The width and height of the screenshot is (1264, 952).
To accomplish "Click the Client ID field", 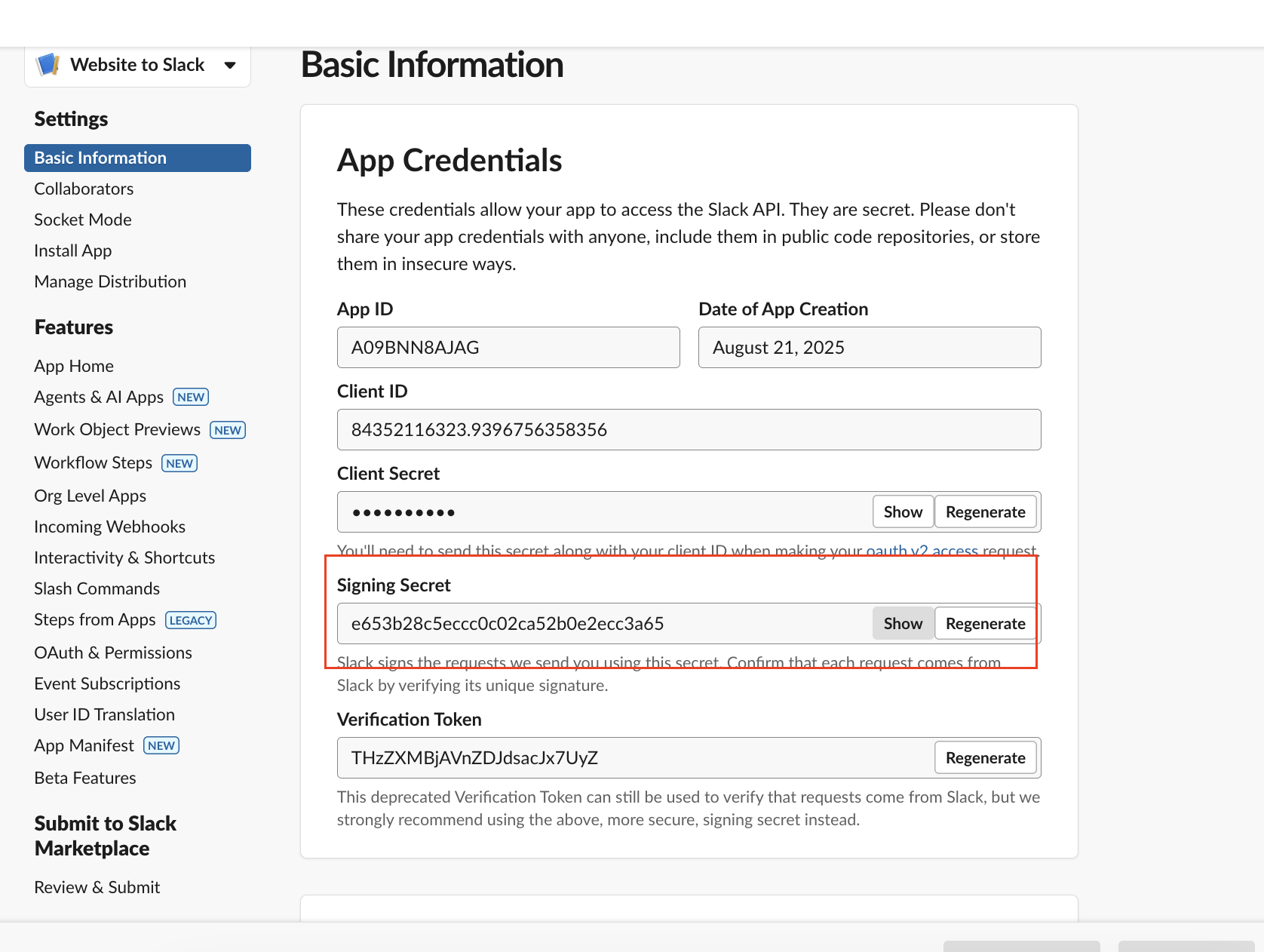I will [688, 430].
